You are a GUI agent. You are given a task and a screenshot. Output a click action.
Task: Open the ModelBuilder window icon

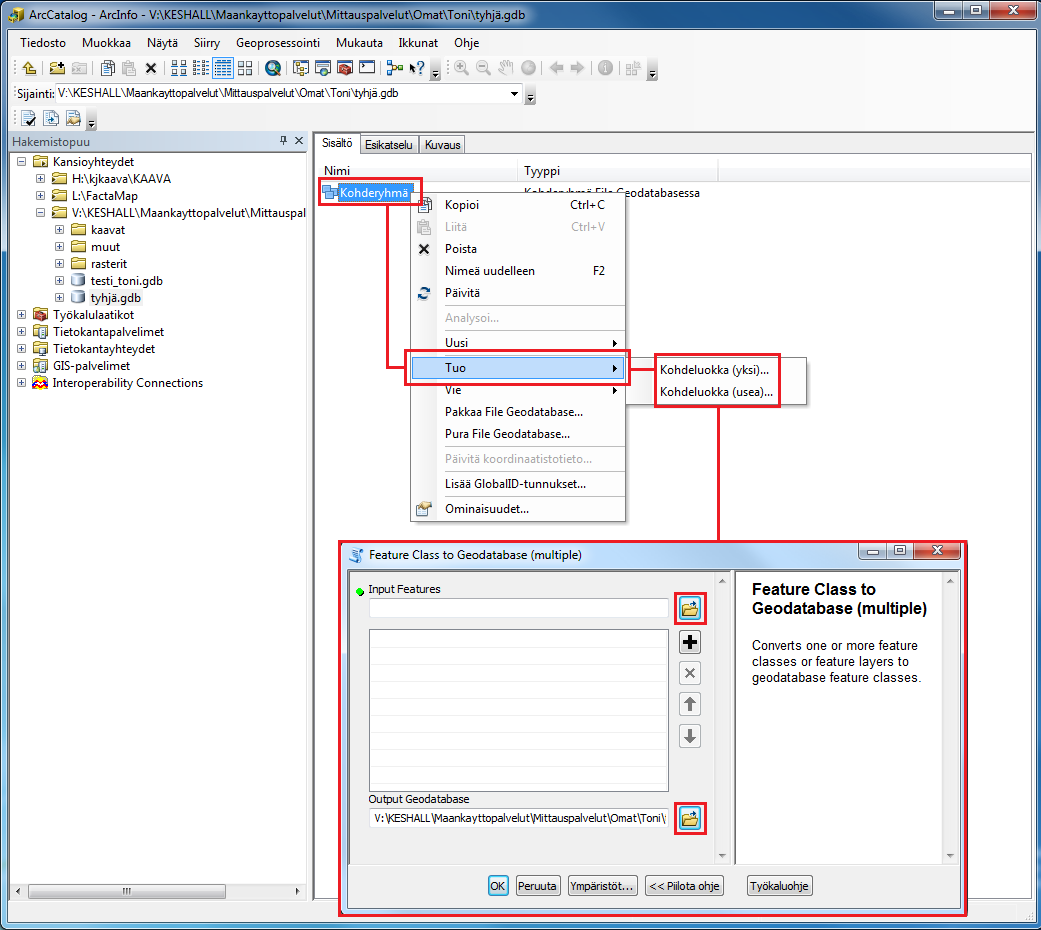pyautogui.click(x=394, y=68)
